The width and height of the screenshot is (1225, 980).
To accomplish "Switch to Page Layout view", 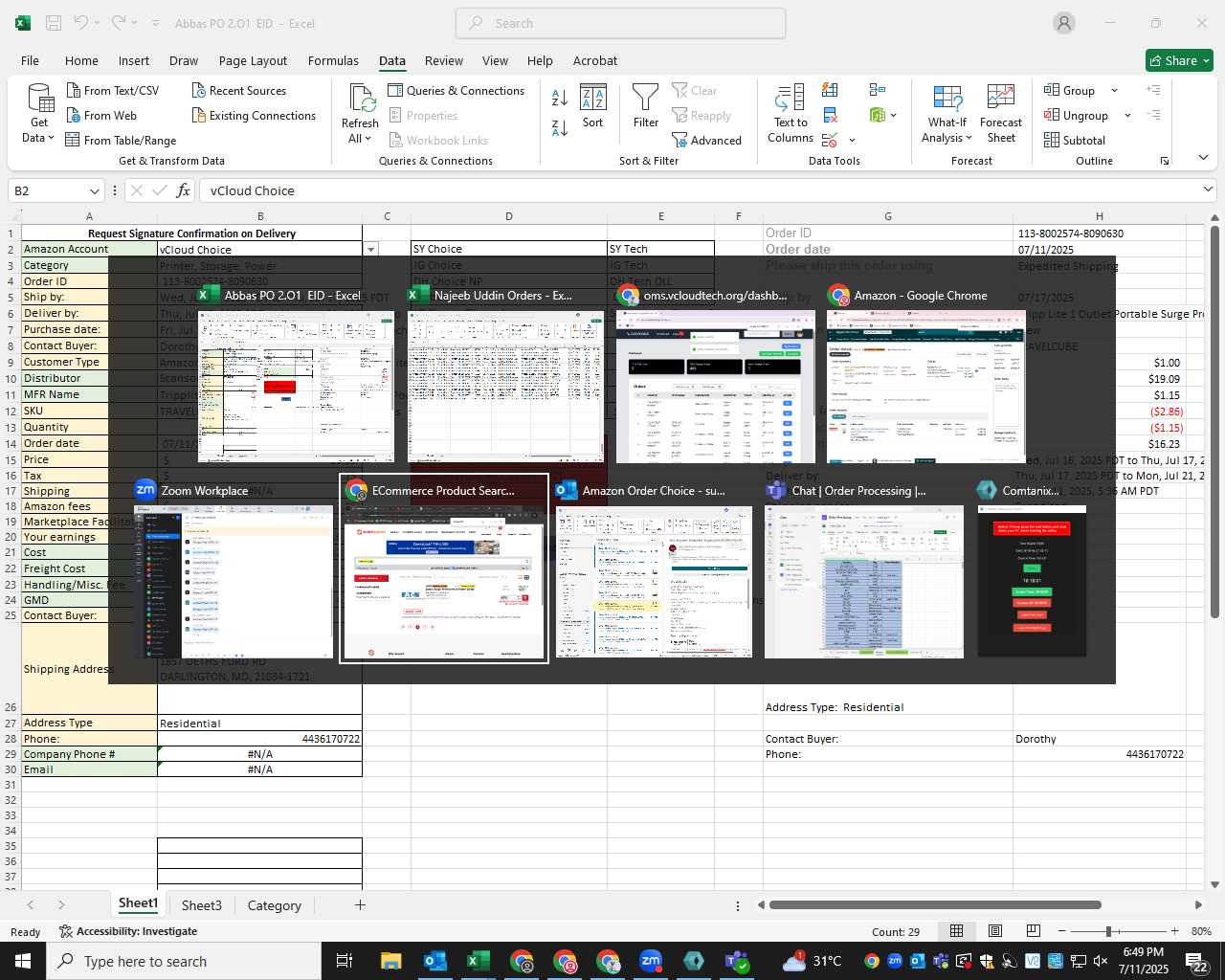I will pos(995,931).
